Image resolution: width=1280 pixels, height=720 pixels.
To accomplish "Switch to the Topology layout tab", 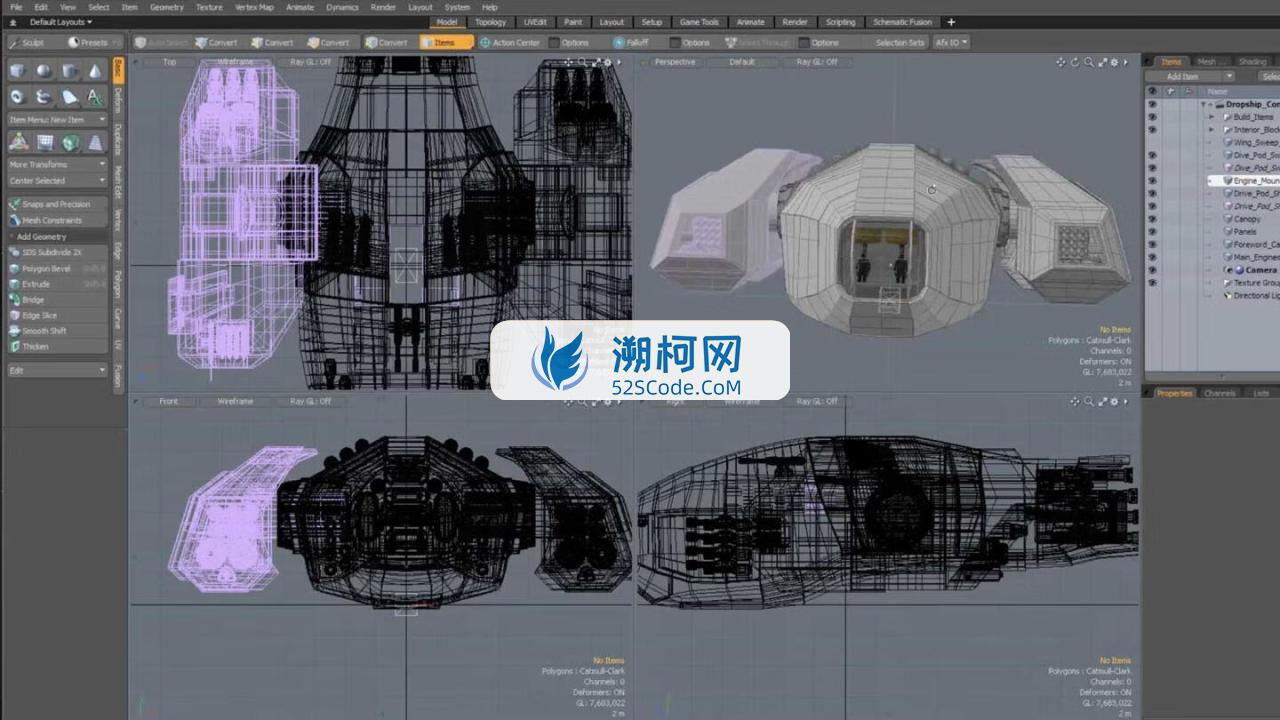I will [490, 22].
